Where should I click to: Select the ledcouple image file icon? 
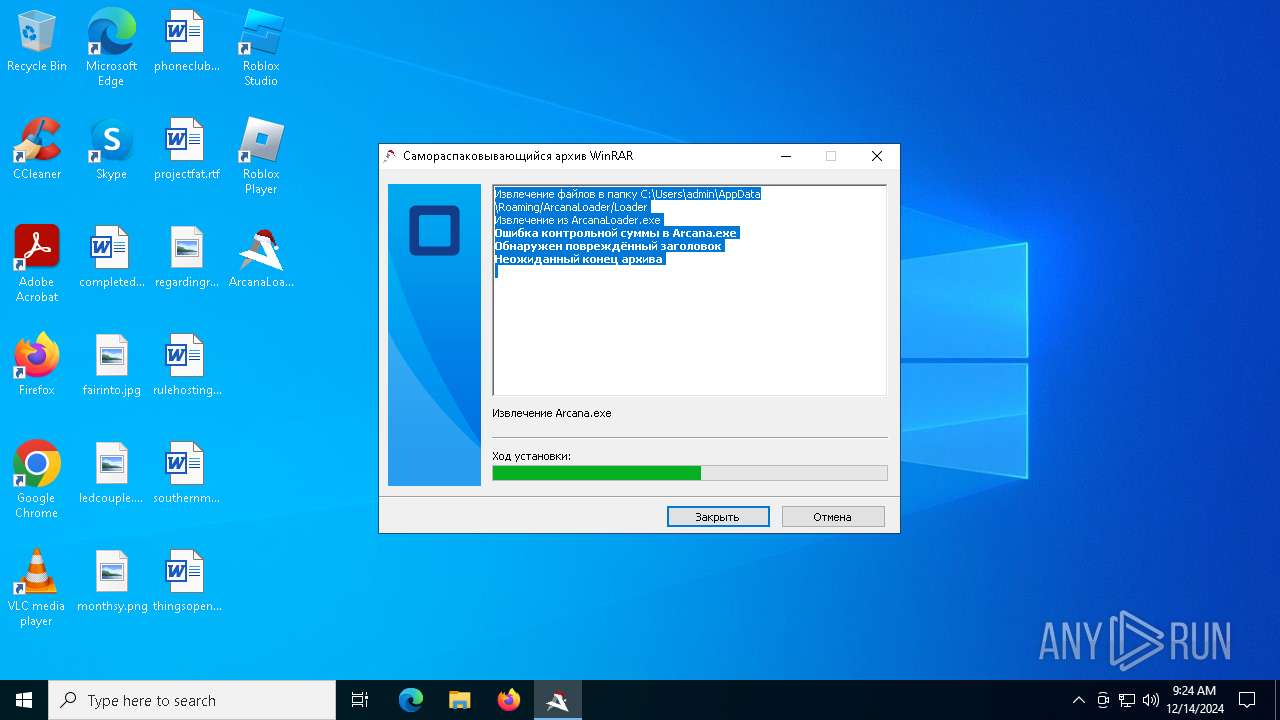tap(111, 472)
